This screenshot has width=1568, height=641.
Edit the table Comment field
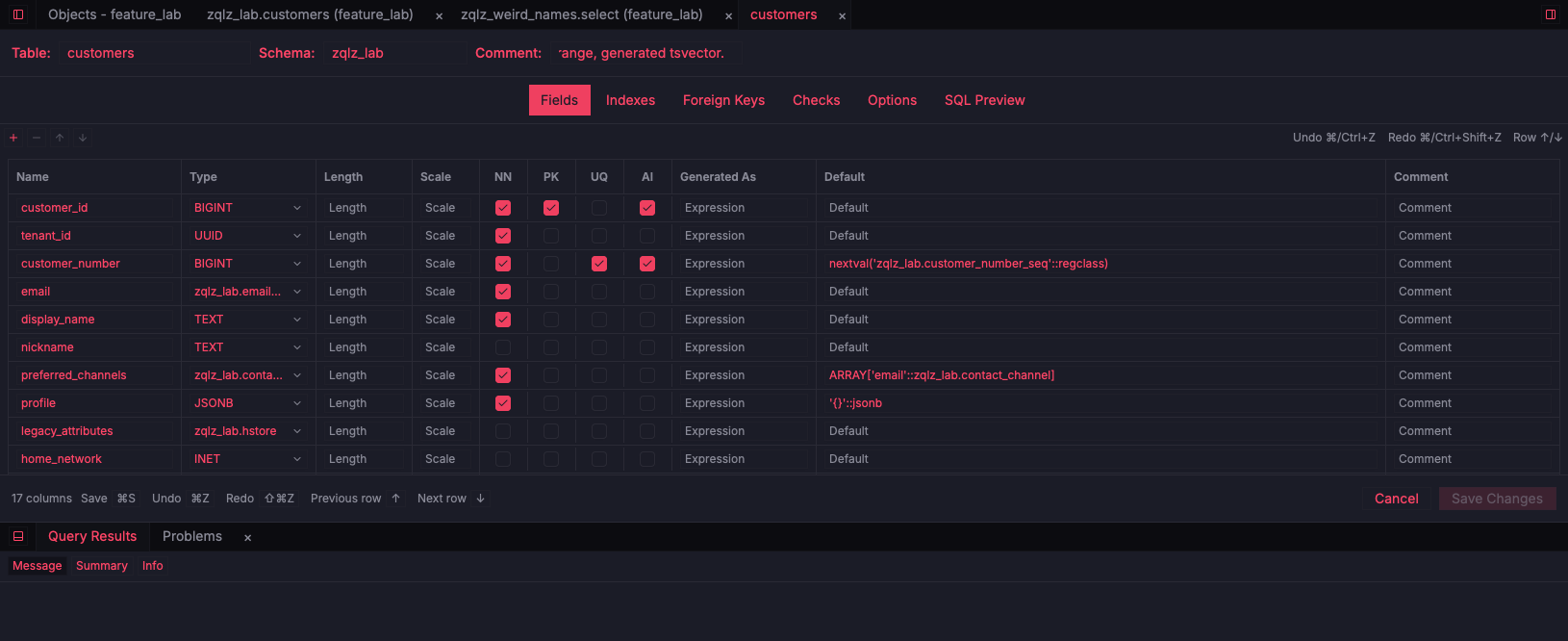coord(645,53)
